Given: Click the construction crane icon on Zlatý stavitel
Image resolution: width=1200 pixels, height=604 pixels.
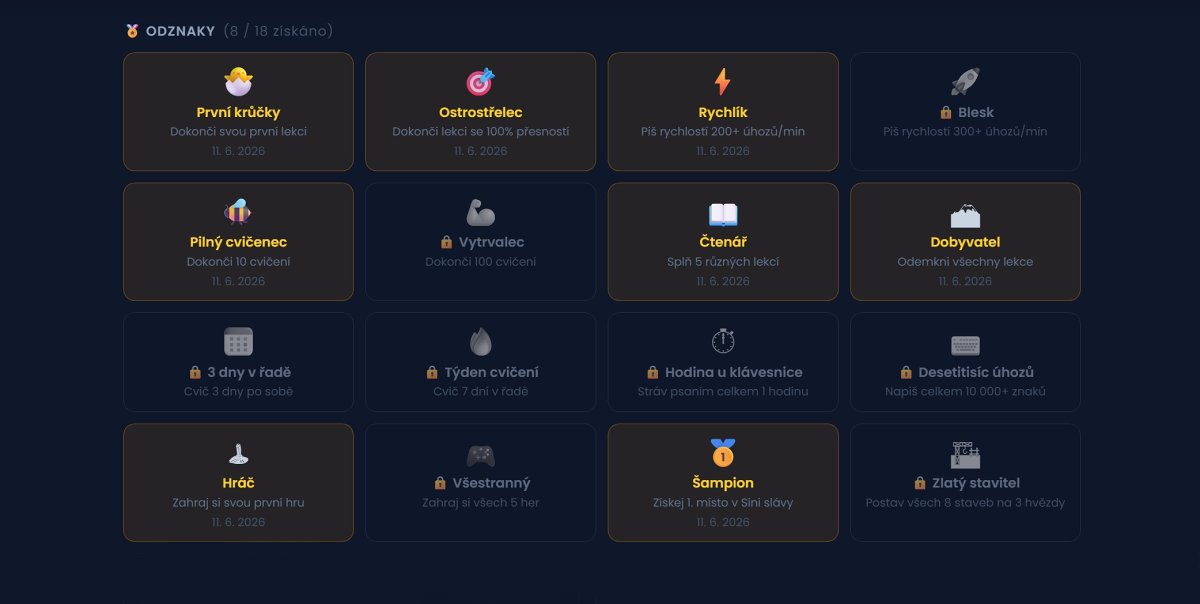Looking at the screenshot, I should point(965,453).
